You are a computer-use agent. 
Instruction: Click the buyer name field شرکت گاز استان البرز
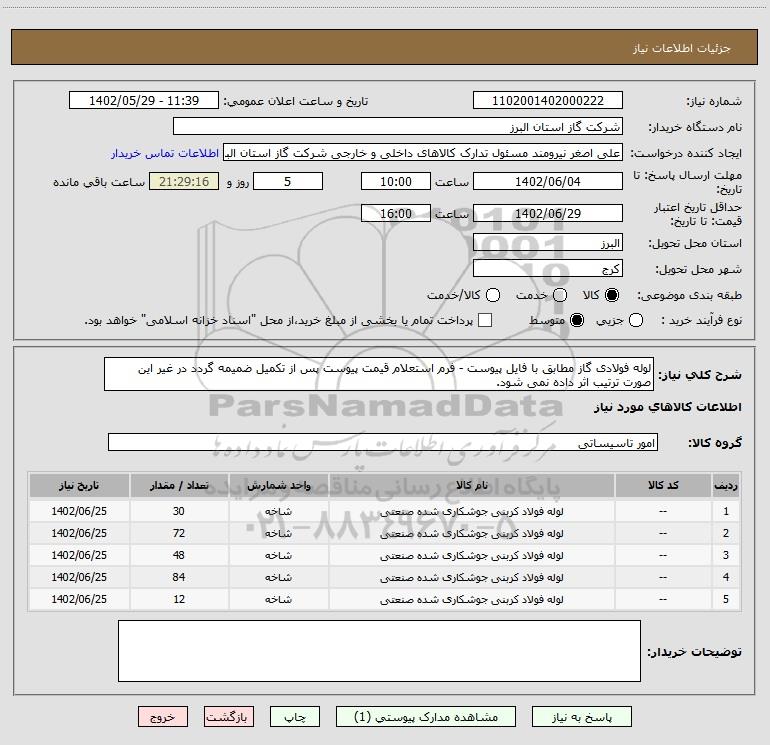point(398,127)
